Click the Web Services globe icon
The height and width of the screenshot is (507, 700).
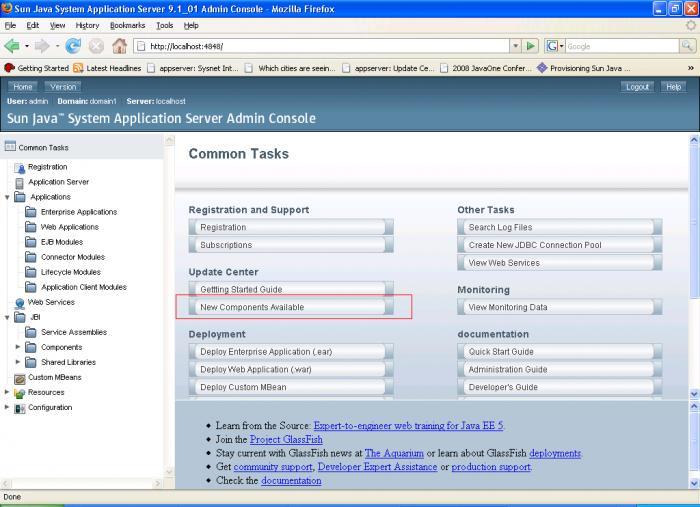pos(20,302)
